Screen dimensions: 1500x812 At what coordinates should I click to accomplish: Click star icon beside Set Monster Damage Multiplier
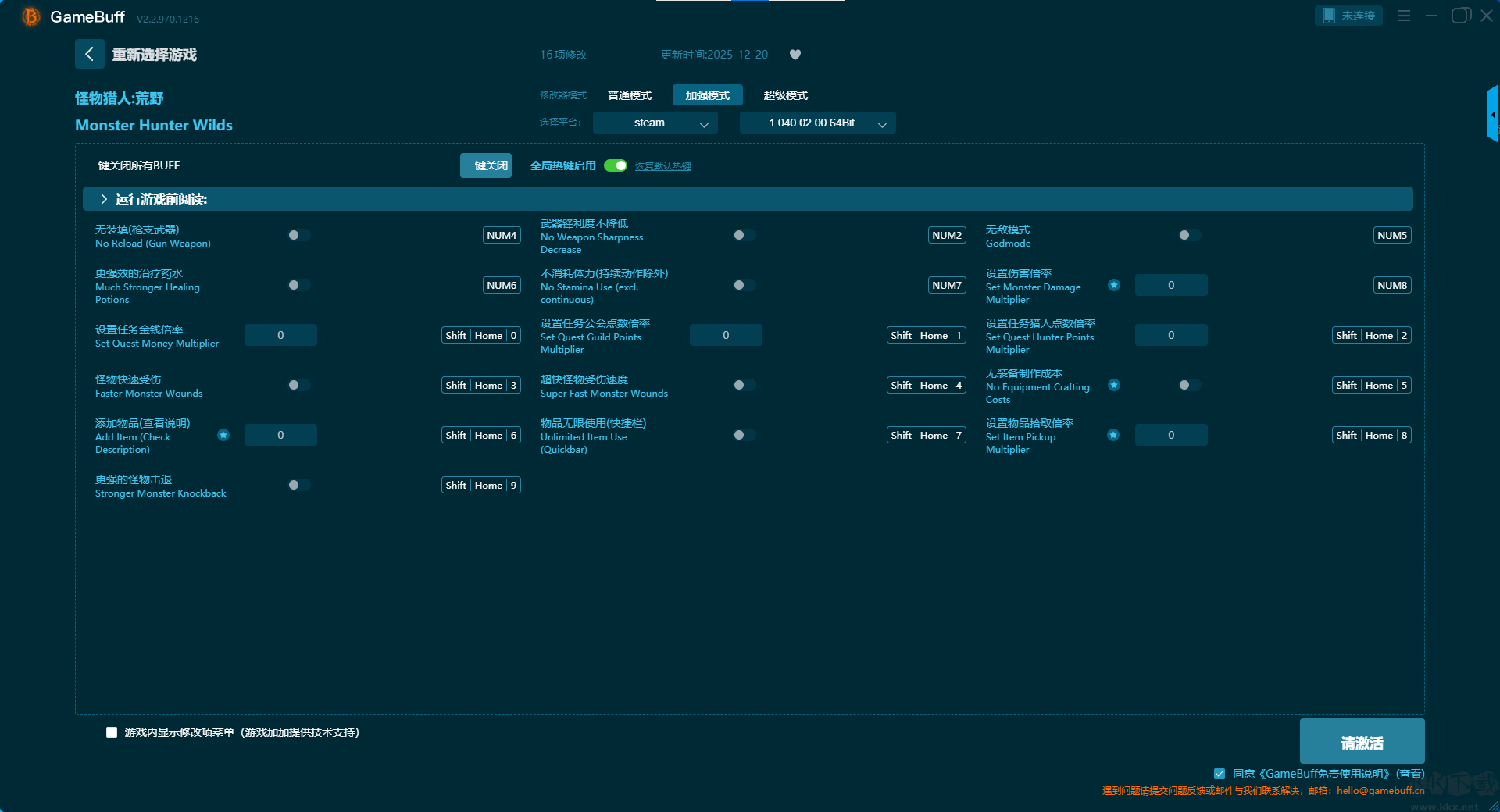click(x=1114, y=285)
